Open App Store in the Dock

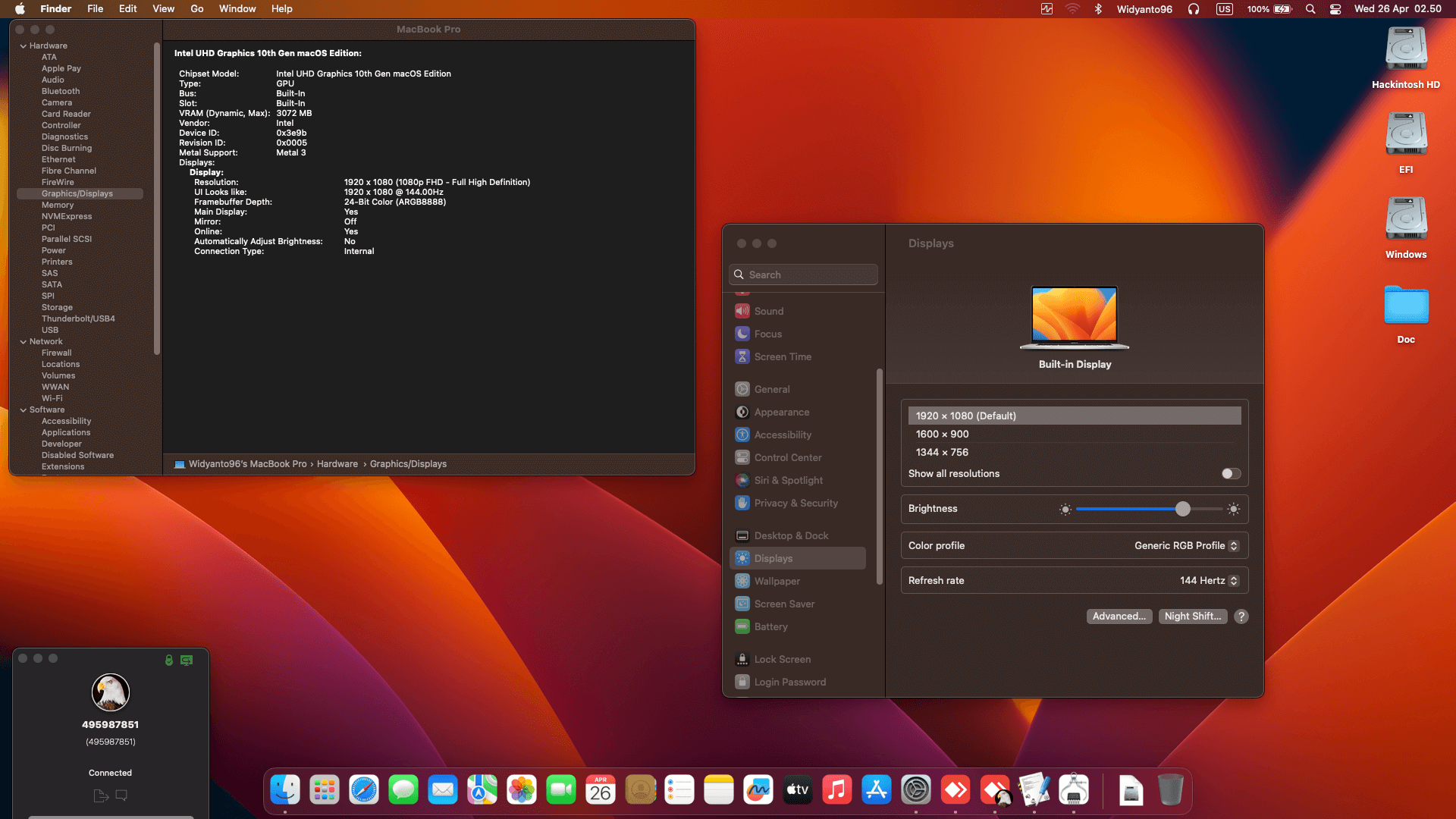tap(877, 790)
